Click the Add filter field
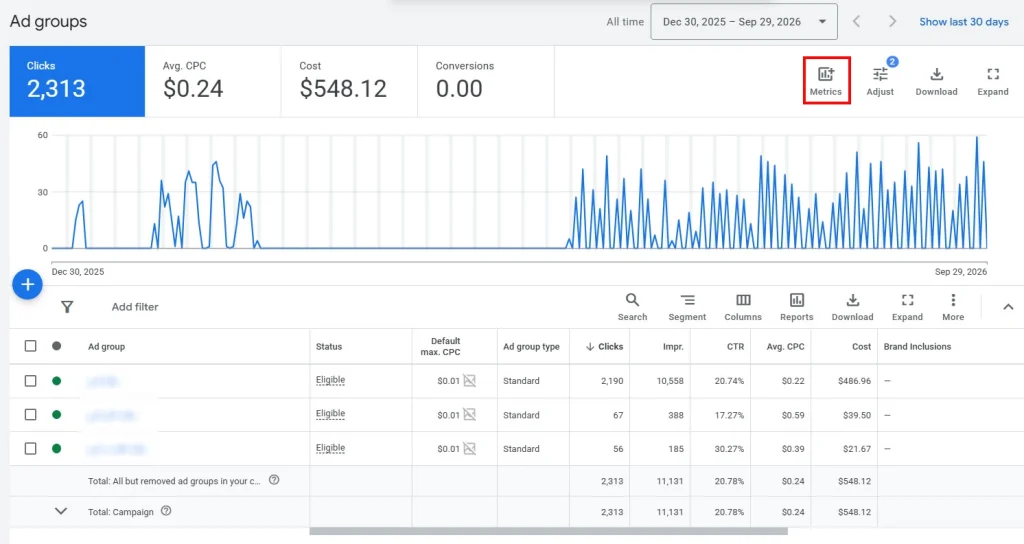The width and height of the screenshot is (1024, 544). (135, 306)
